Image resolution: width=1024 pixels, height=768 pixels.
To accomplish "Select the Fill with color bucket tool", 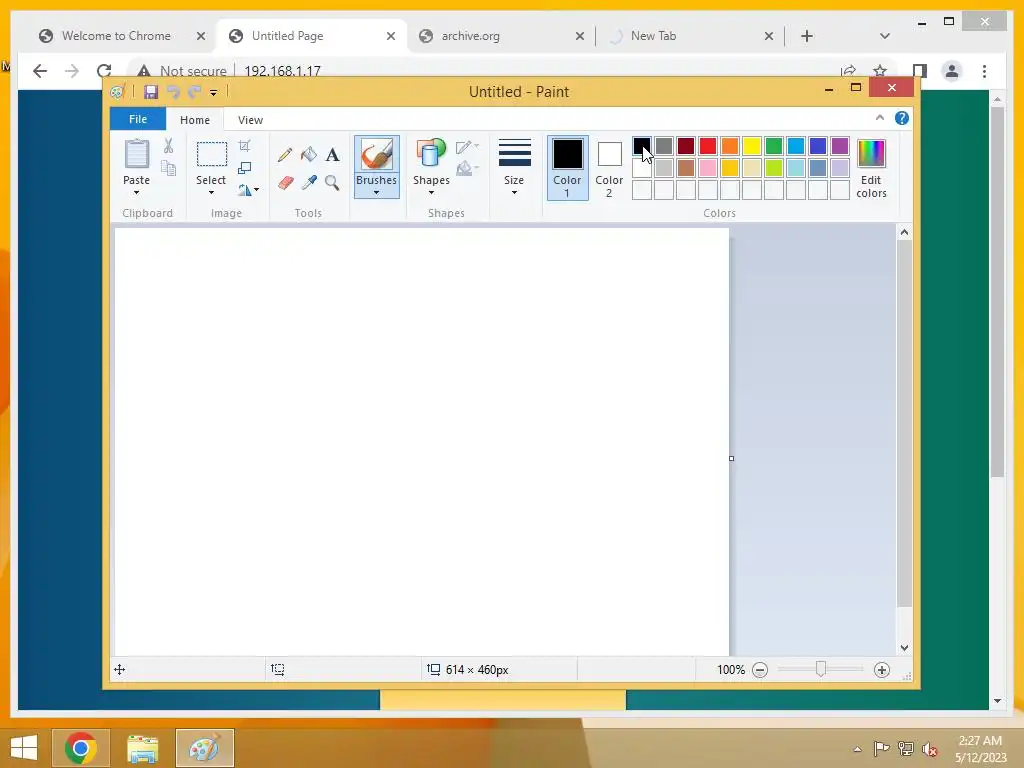I will tap(309, 155).
